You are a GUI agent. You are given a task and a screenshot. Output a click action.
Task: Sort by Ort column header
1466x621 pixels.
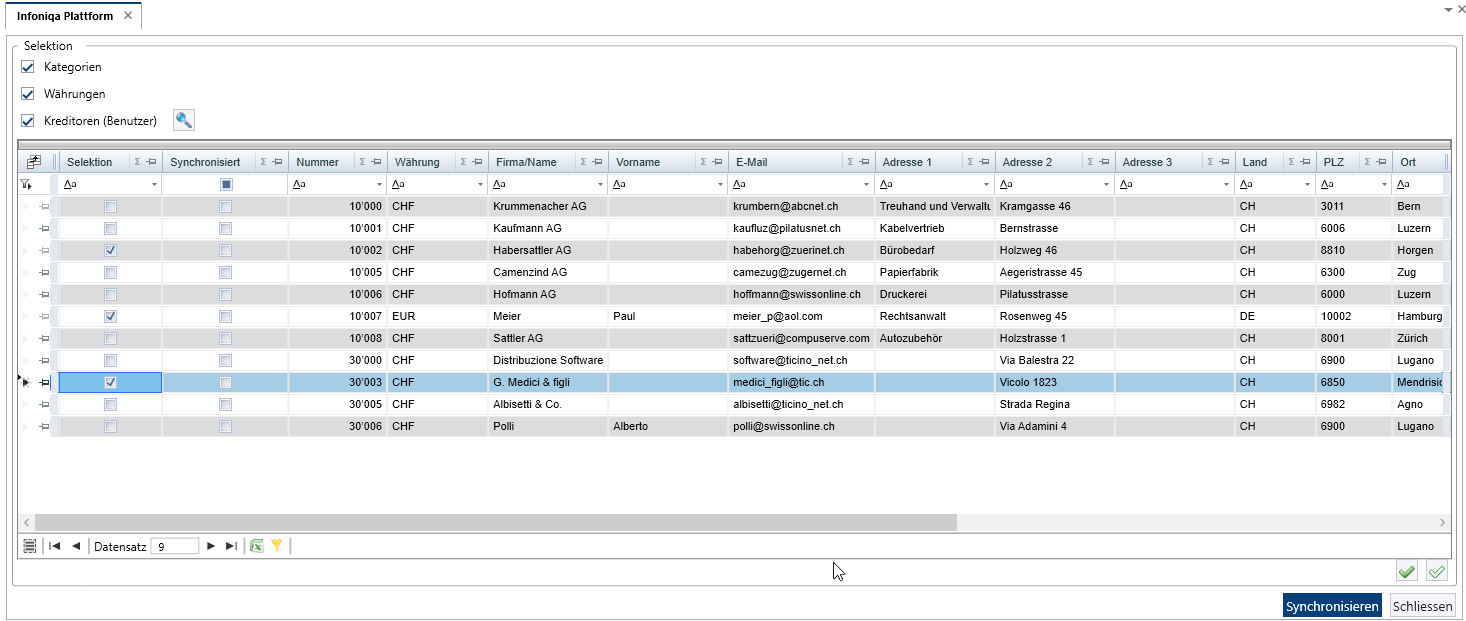(x=1408, y=162)
